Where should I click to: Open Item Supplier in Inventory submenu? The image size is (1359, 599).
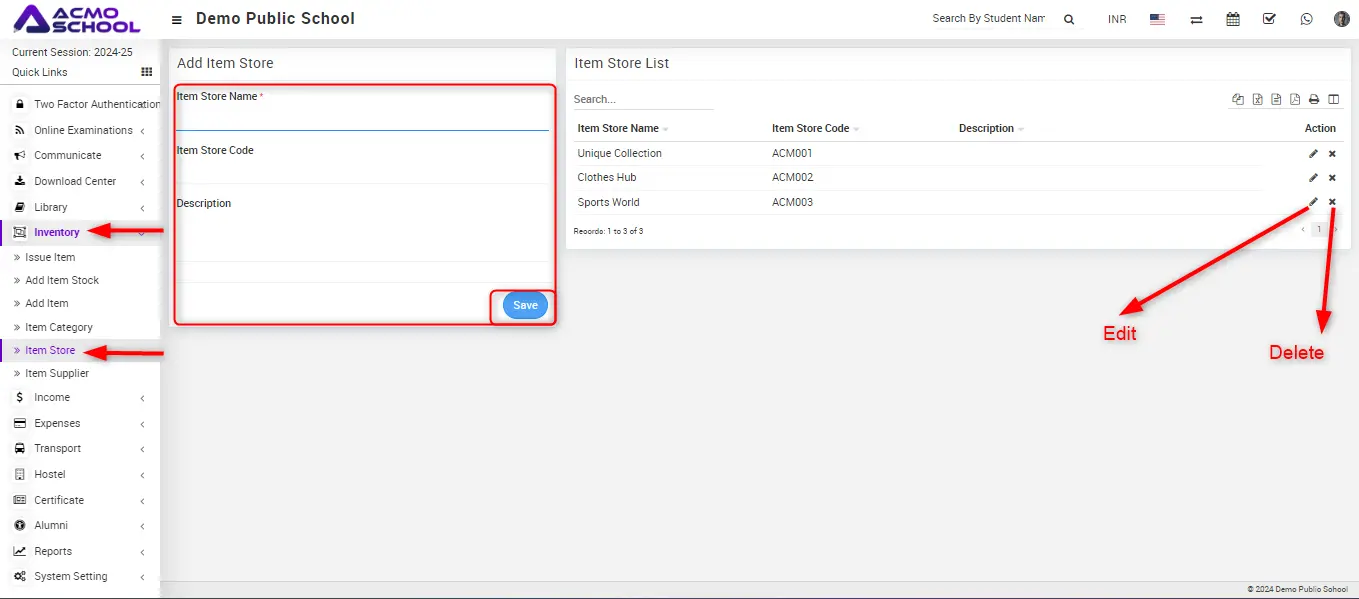point(57,374)
